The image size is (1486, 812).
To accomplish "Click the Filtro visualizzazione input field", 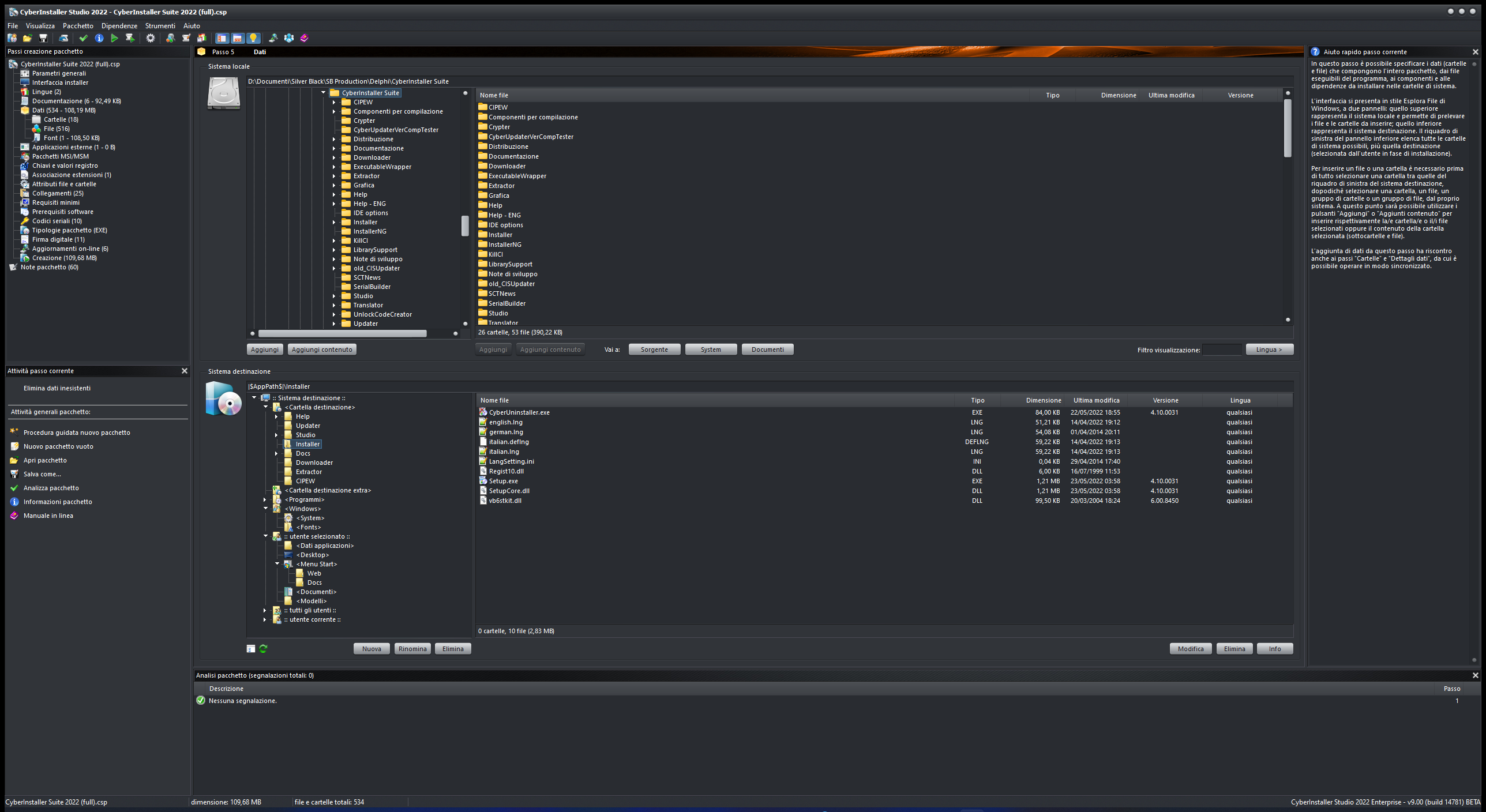I will pyautogui.click(x=1222, y=349).
